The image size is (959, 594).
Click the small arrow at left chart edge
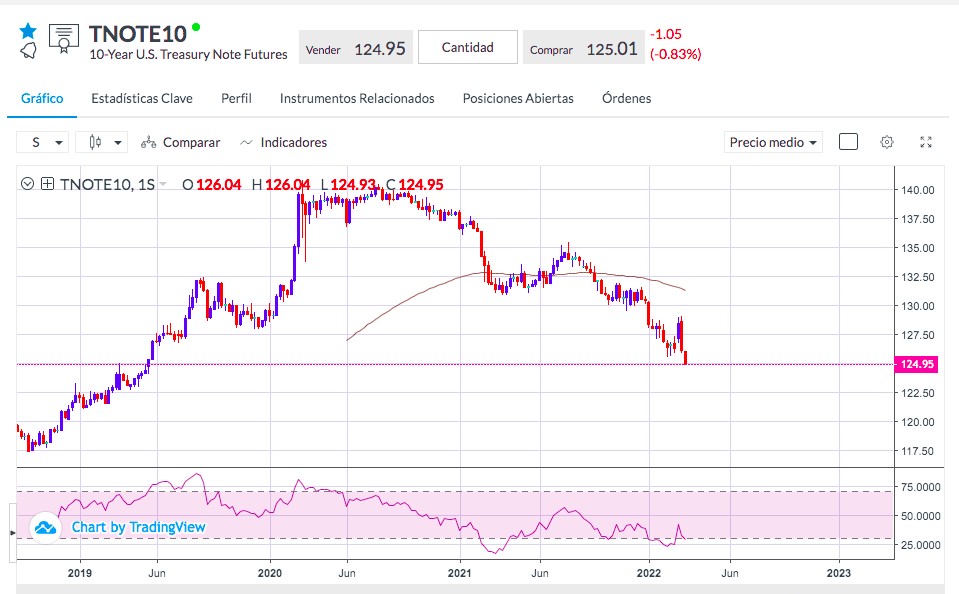click(x=12, y=533)
